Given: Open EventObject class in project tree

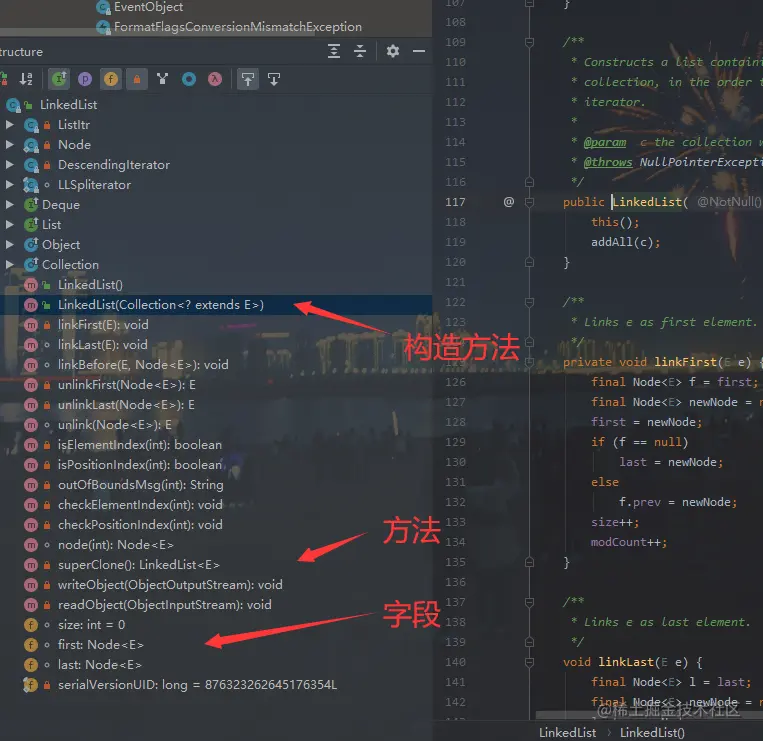Looking at the screenshot, I should click(x=148, y=7).
